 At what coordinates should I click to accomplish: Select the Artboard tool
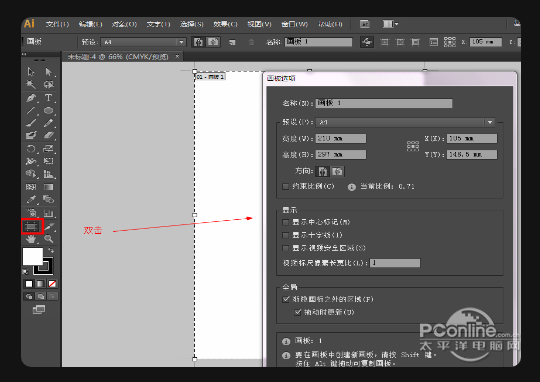coord(31,227)
